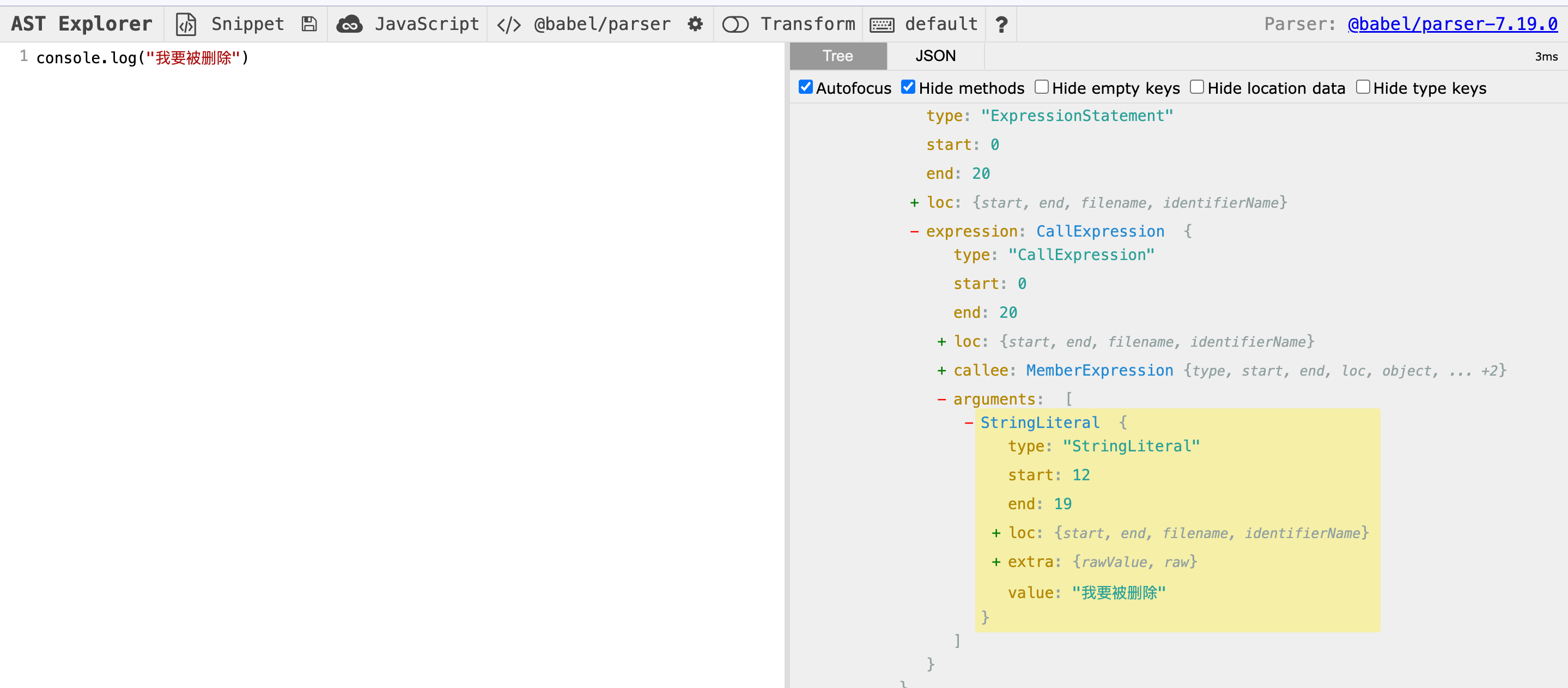Click the parser code brackets icon
The height and width of the screenshot is (688, 1568).
(508, 25)
